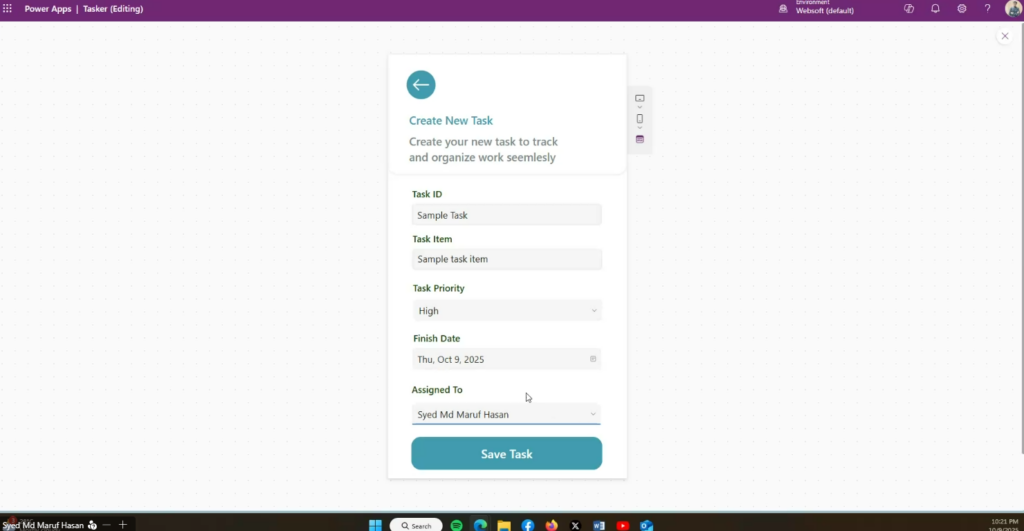Open the user account avatar

1014,8
